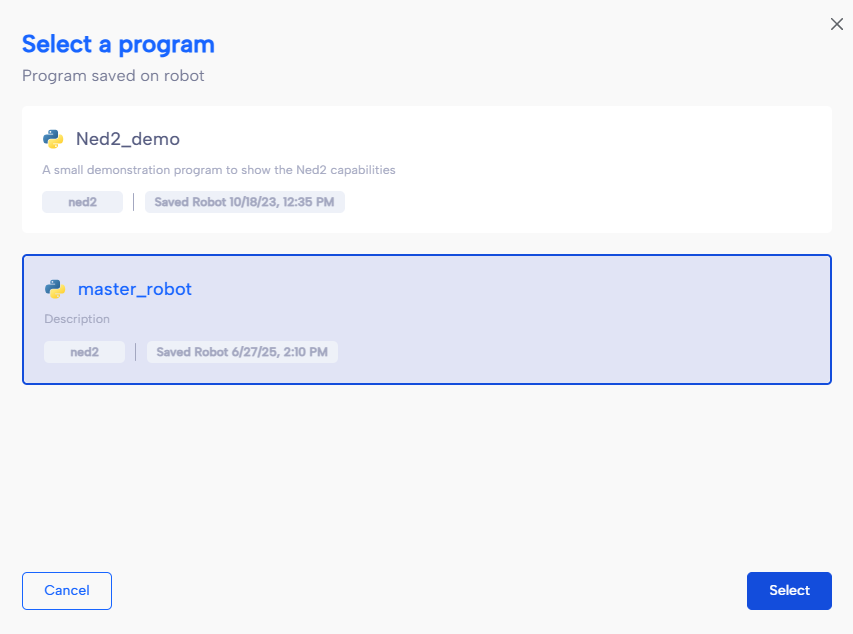Click the Python icon beside Ned2_demo

pos(53,139)
